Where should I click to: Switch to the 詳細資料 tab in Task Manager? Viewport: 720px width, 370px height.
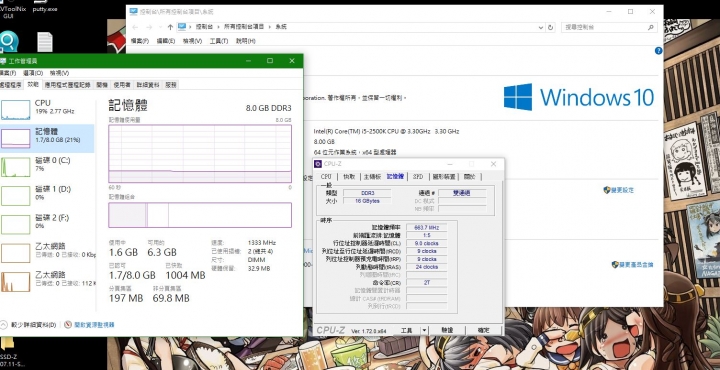click(x=148, y=85)
